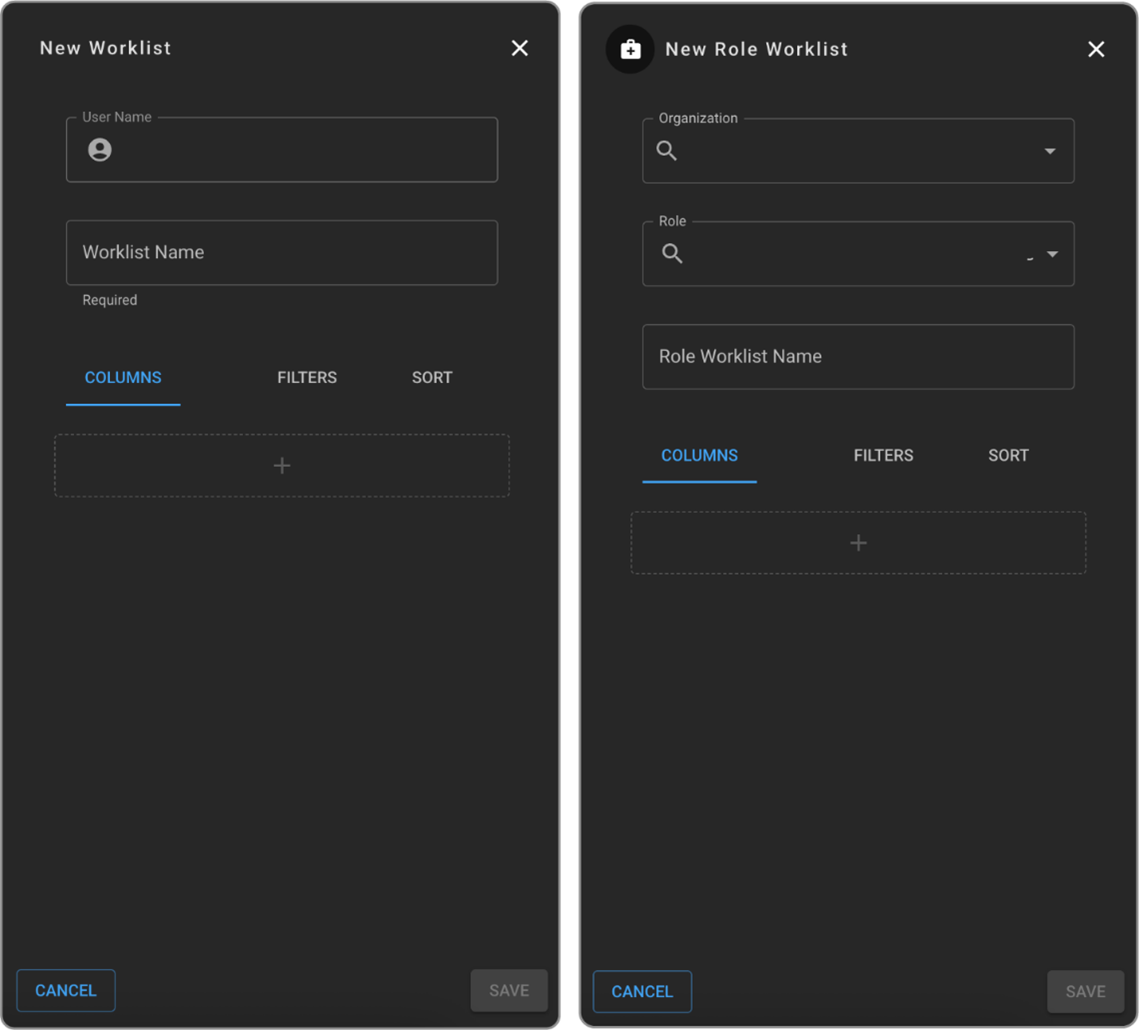Screen dimensions: 1139x1030
Task: Open the Role field's chevron selector
Action: (x=1050, y=254)
